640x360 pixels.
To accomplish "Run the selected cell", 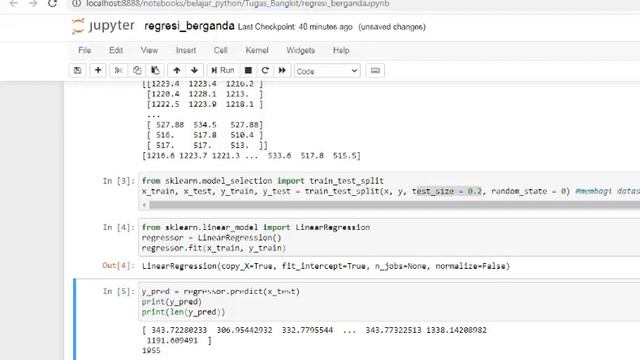I will [x=222, y=71].
